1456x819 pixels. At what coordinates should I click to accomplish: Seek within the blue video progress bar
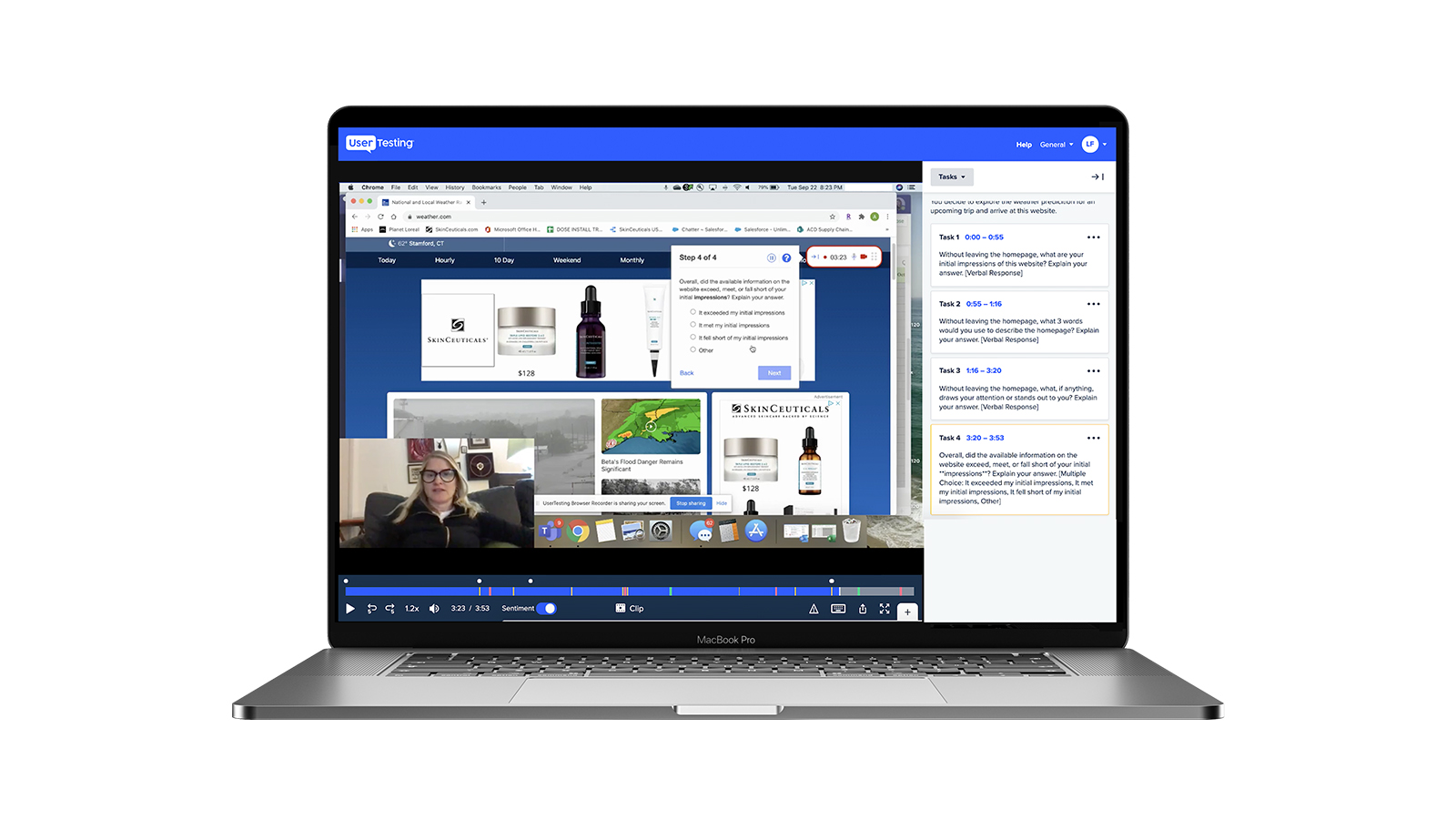click(630, 591)
